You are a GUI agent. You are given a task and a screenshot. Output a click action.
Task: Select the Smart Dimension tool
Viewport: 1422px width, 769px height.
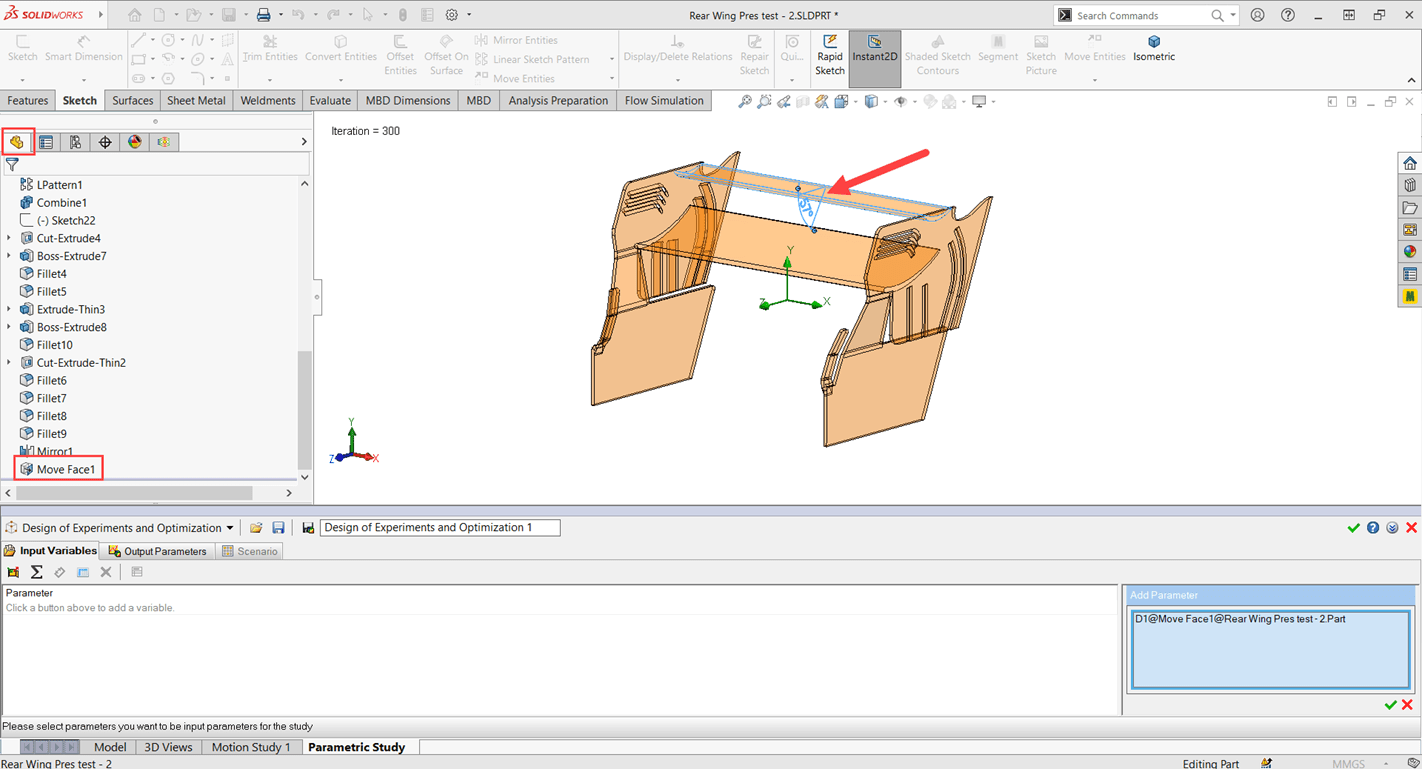[83, 47]
